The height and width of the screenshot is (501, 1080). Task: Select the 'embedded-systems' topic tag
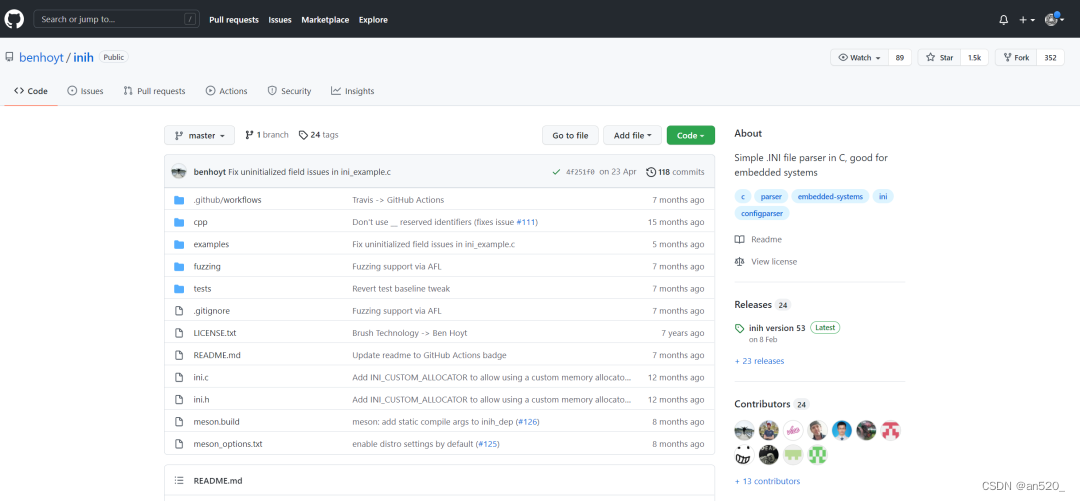pyautogui.click(x=830, y=196)
